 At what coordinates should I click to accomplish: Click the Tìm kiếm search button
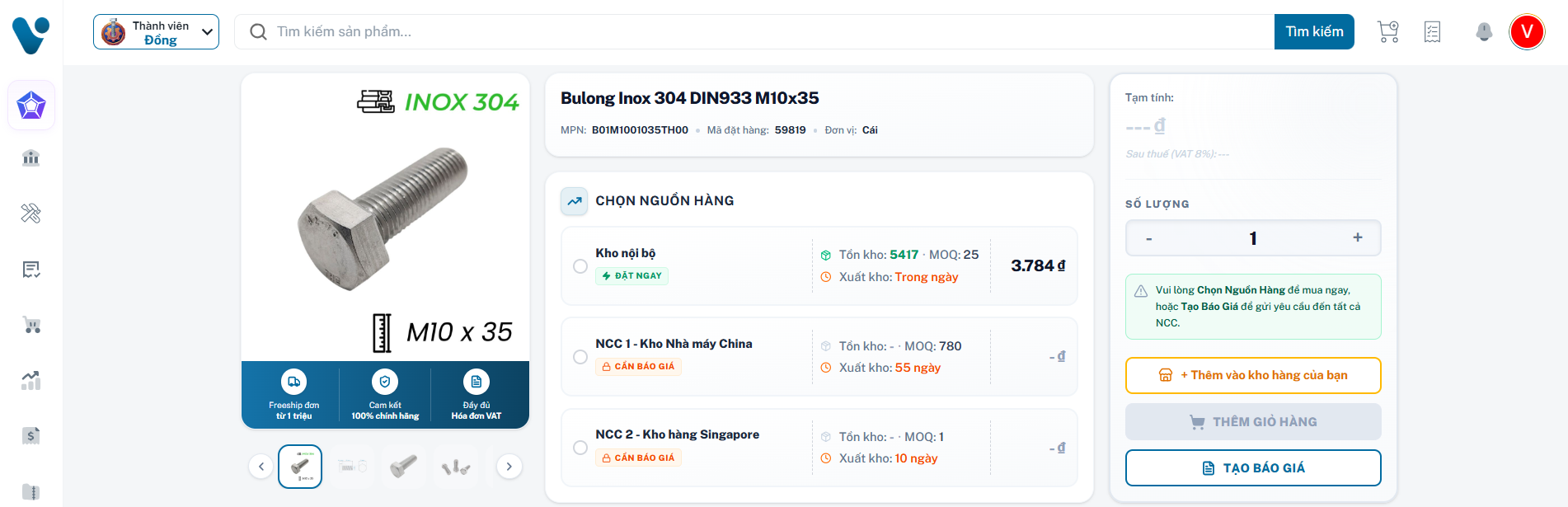[x=1314, y=32]
